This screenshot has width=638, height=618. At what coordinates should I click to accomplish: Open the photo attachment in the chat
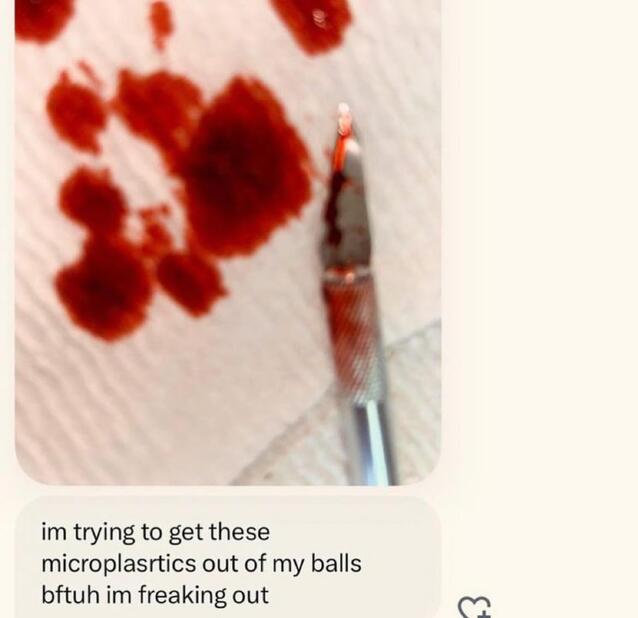(x=228, y=240)
